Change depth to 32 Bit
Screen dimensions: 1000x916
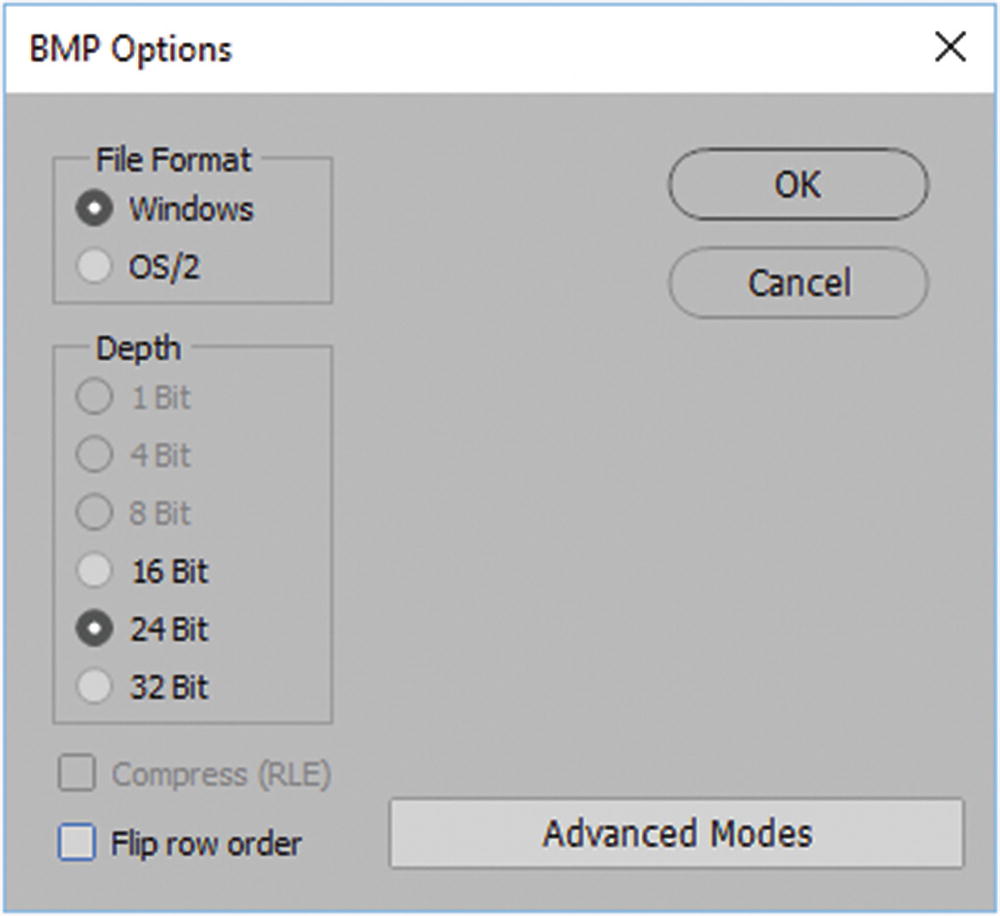click(x=95, y=687)
